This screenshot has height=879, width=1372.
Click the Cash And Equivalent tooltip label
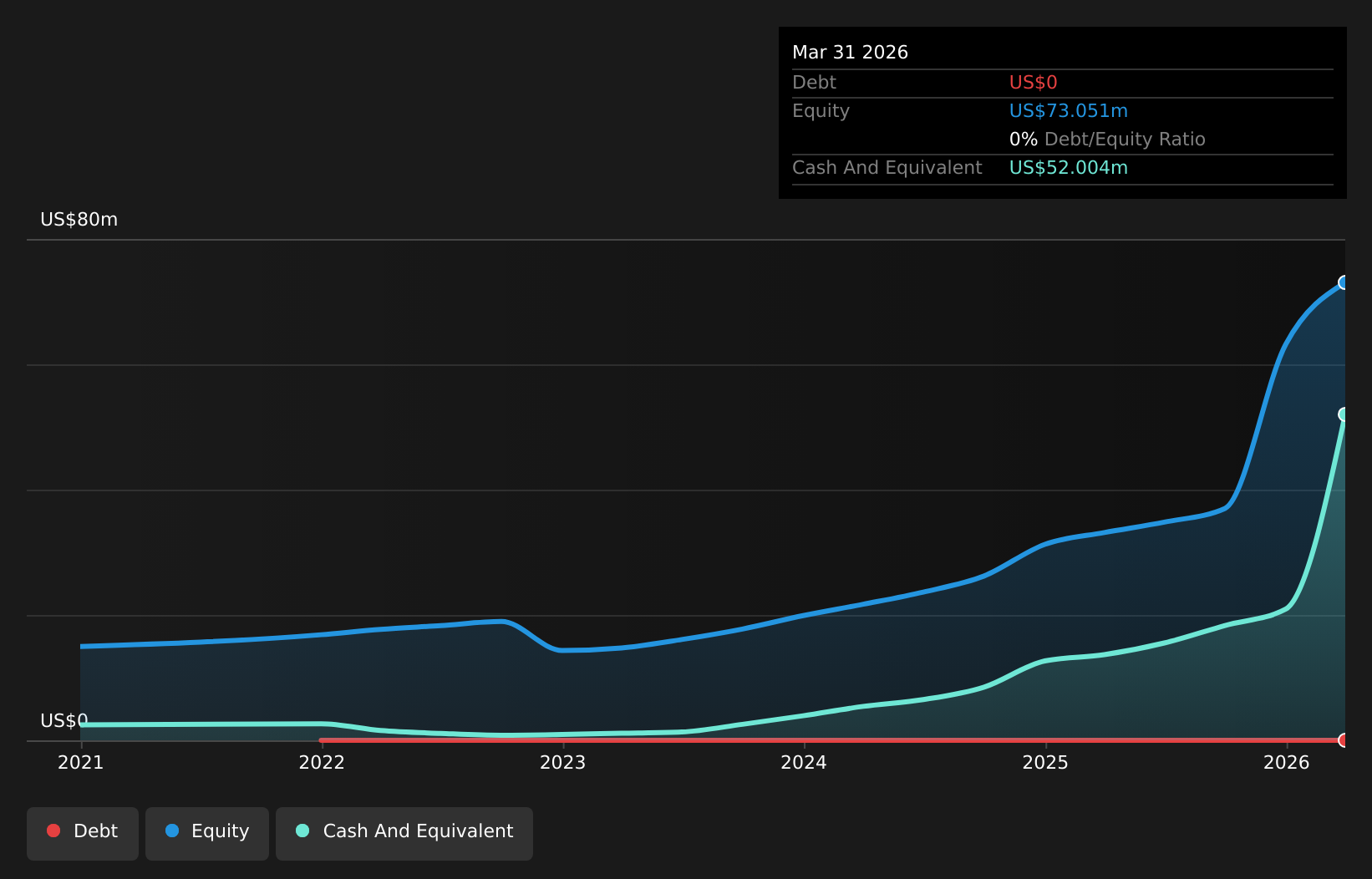[x=887, y=168]
